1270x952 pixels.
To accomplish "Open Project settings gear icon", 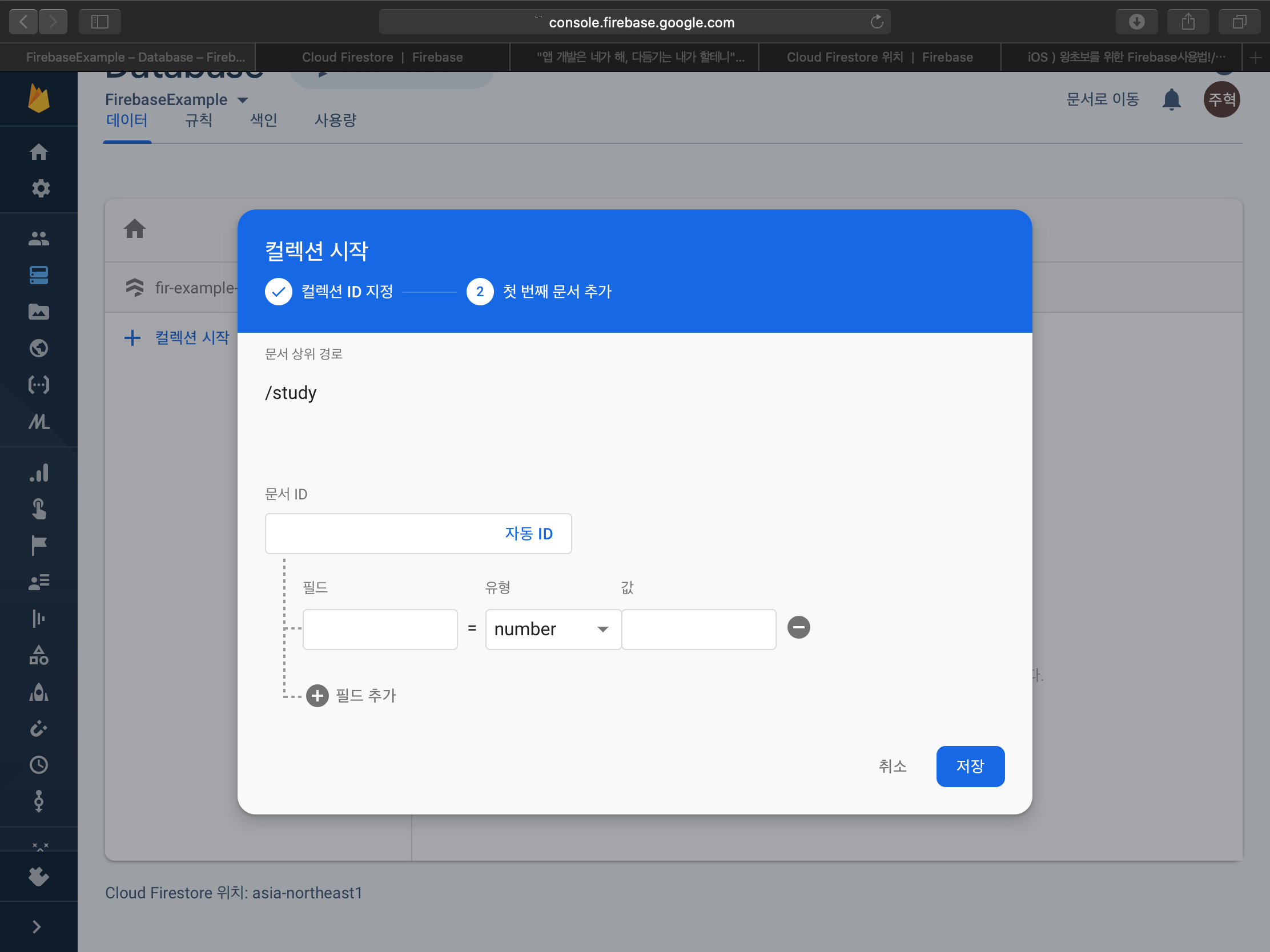I will click(39, 188).
